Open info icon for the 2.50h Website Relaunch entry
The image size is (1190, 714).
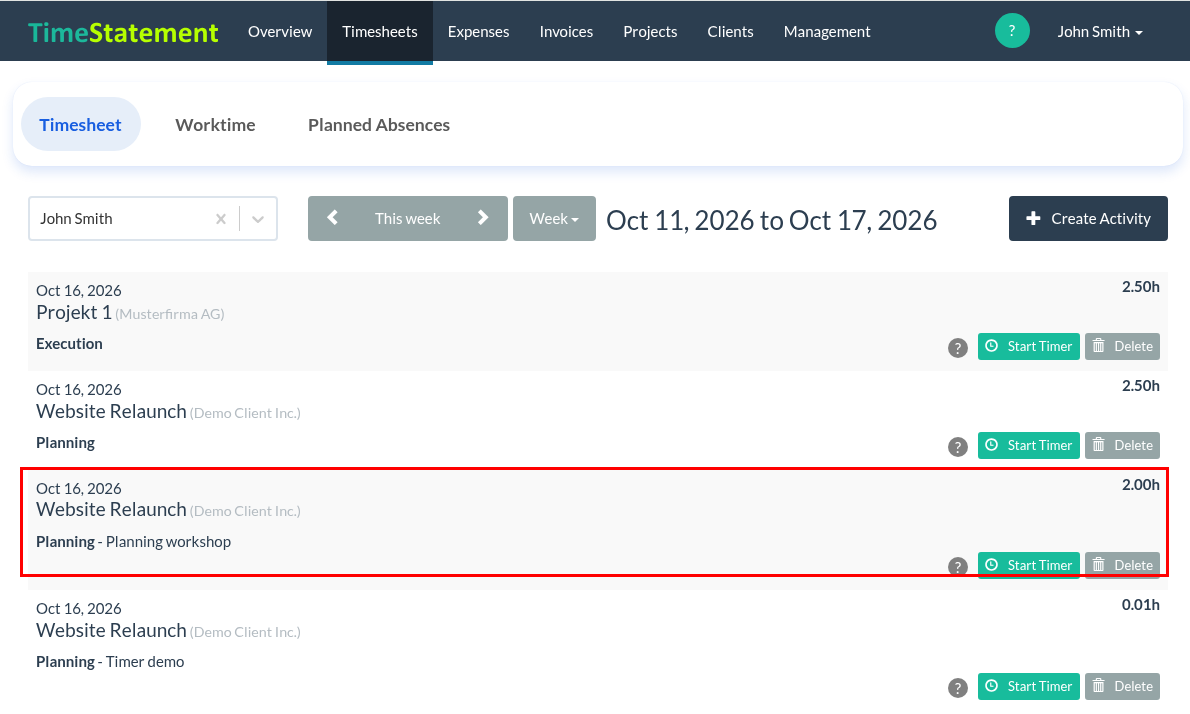(x=958, y=447)
